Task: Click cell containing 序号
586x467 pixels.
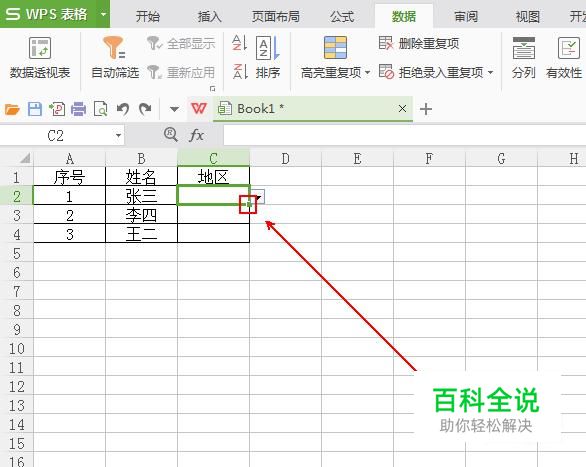Action: tap(70, 177)
